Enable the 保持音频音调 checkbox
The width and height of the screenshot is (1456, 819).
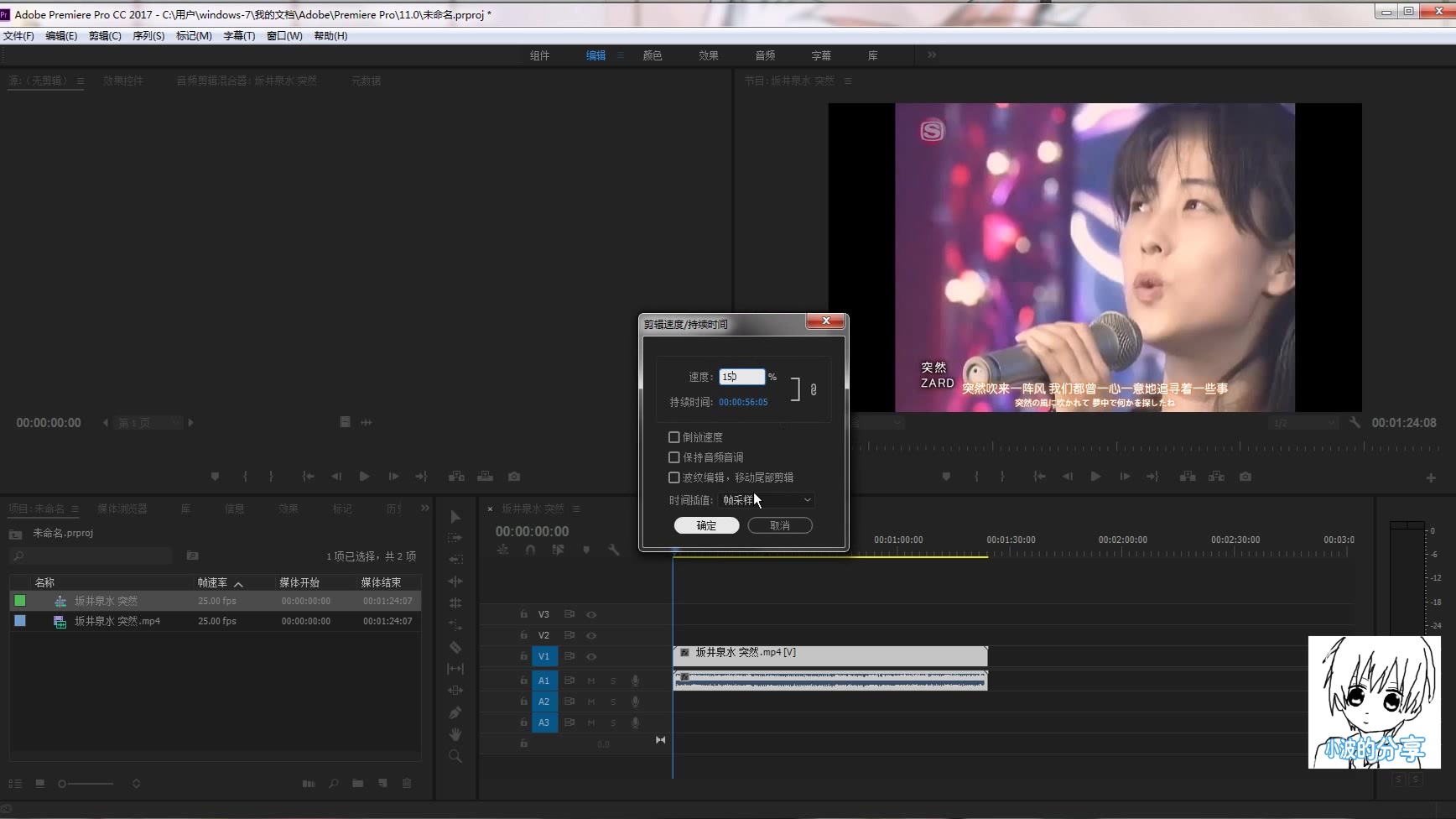click(x=673, y=457)
